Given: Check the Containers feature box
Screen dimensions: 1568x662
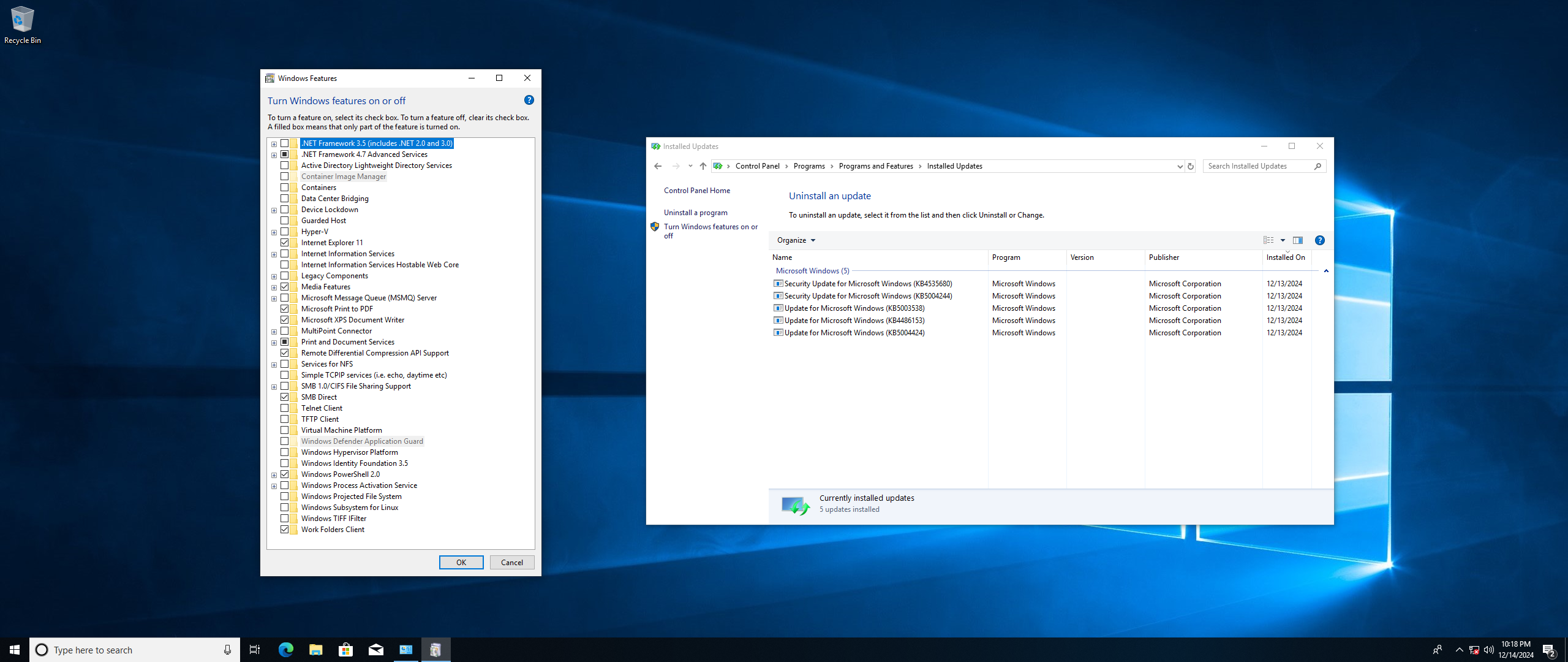Looking at the screenshot, I should click(285, 188).
